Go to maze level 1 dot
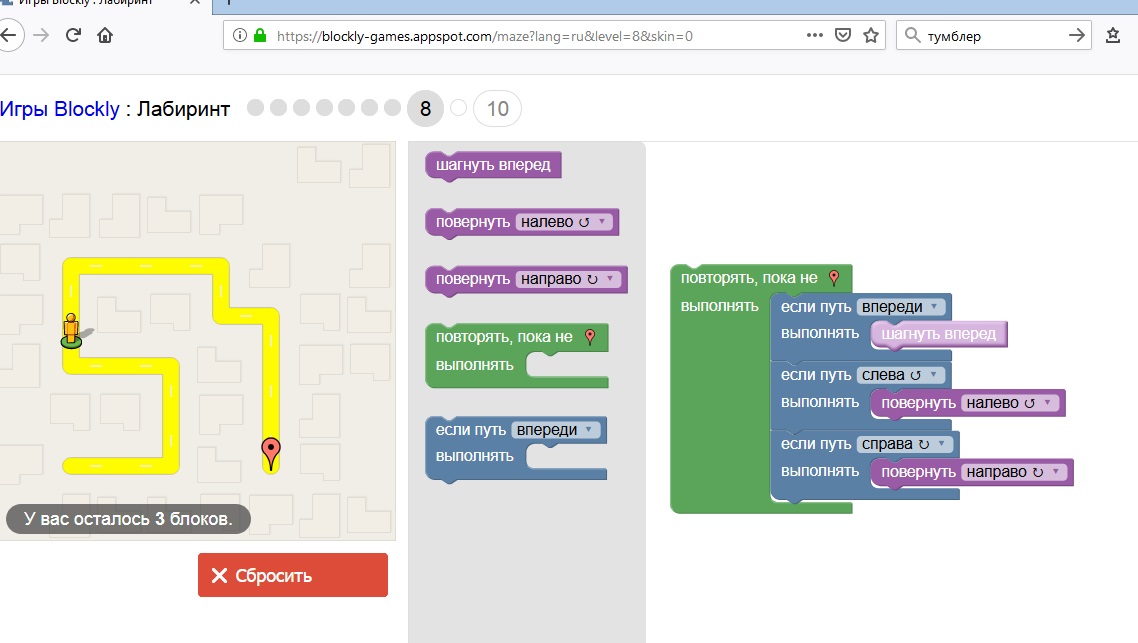The width and height of the screenshot is (1138, 643). 255,107
